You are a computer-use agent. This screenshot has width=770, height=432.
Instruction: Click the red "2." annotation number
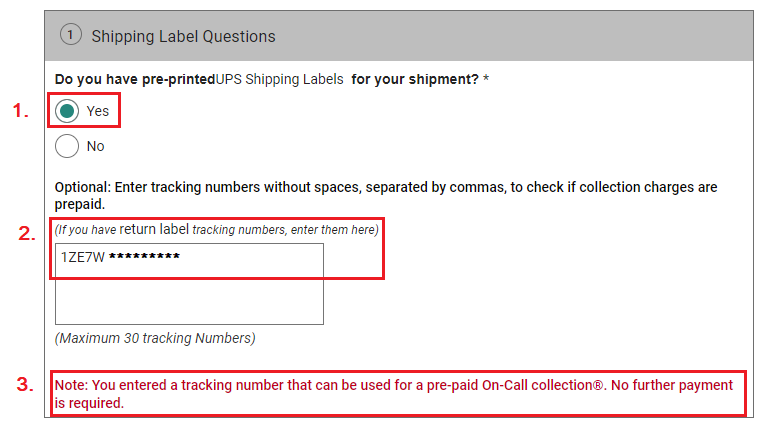pyautogui.click(x=28, y=235)
